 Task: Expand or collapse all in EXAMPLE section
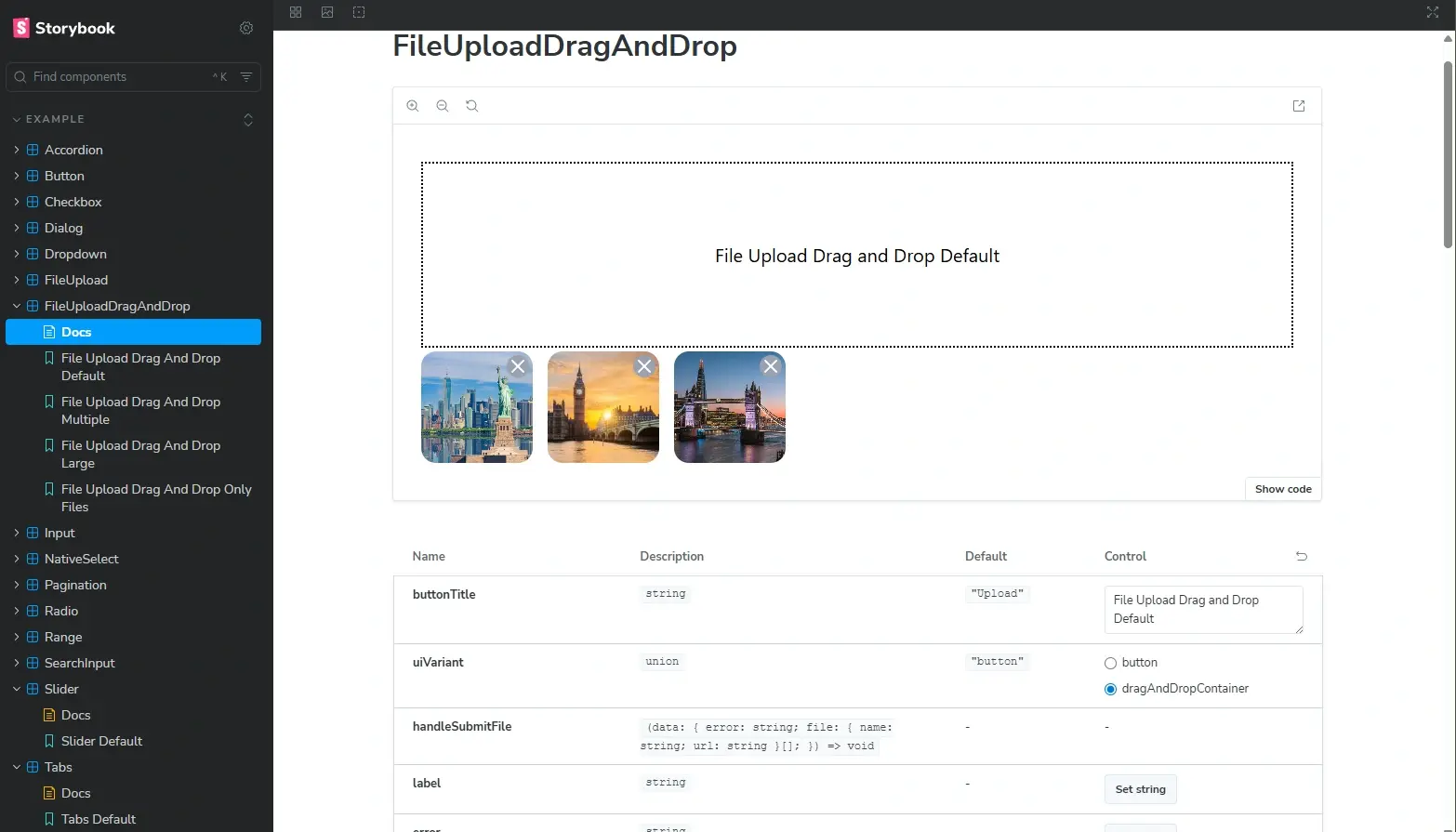click(247, 119)
